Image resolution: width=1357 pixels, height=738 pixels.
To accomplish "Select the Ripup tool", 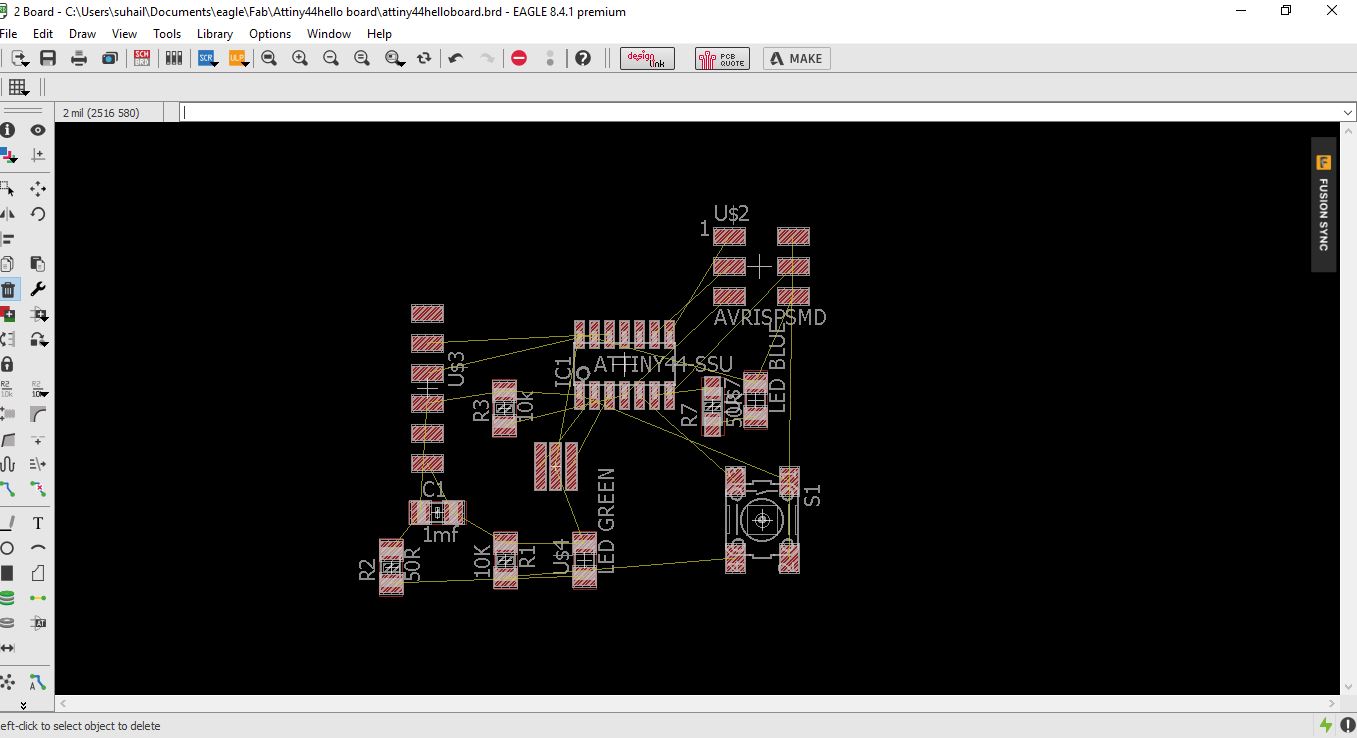I will click(38, 489).
